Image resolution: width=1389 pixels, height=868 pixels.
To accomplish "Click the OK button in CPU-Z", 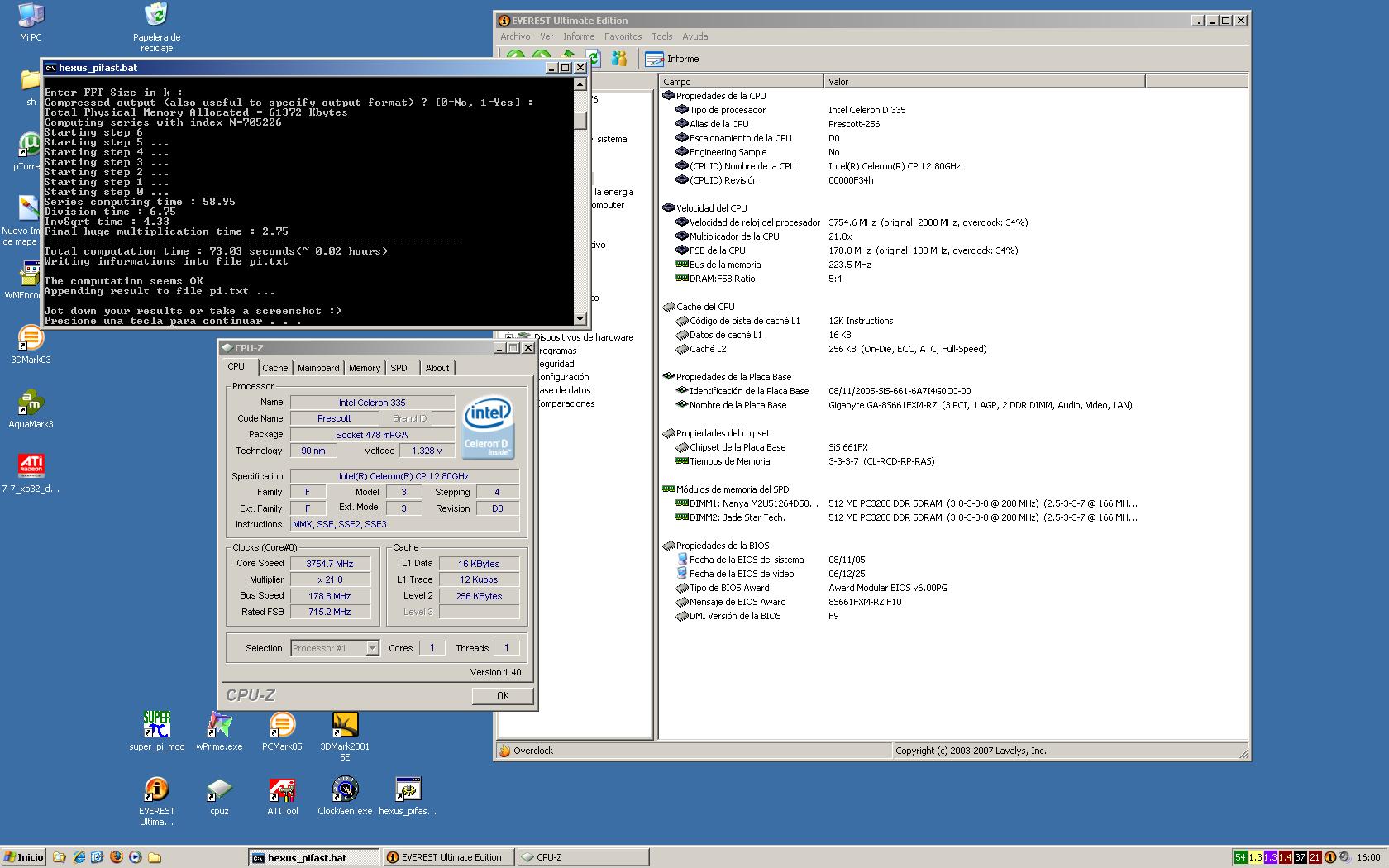I will point(503,696).
